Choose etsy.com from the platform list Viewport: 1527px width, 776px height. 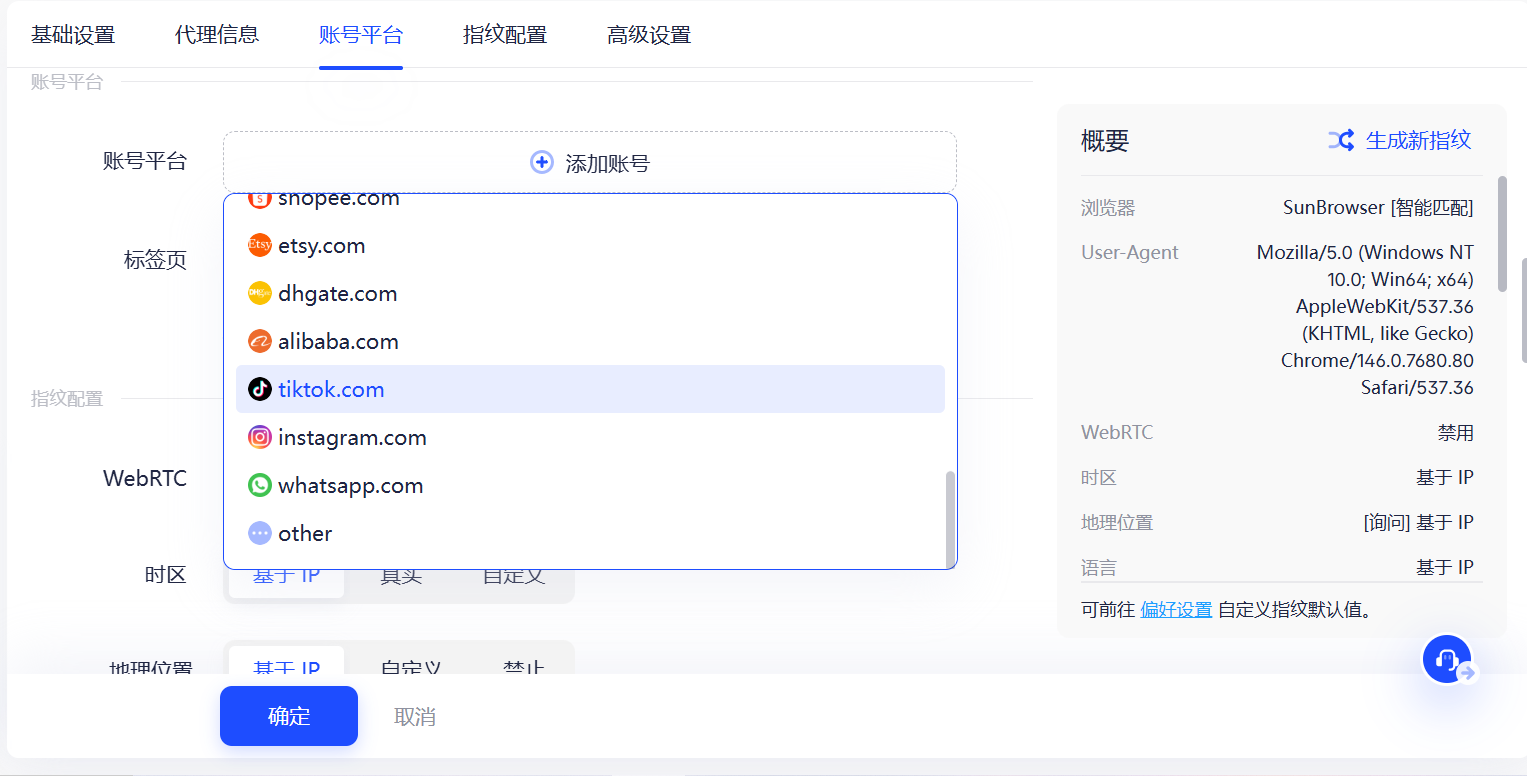coord(590,245)
